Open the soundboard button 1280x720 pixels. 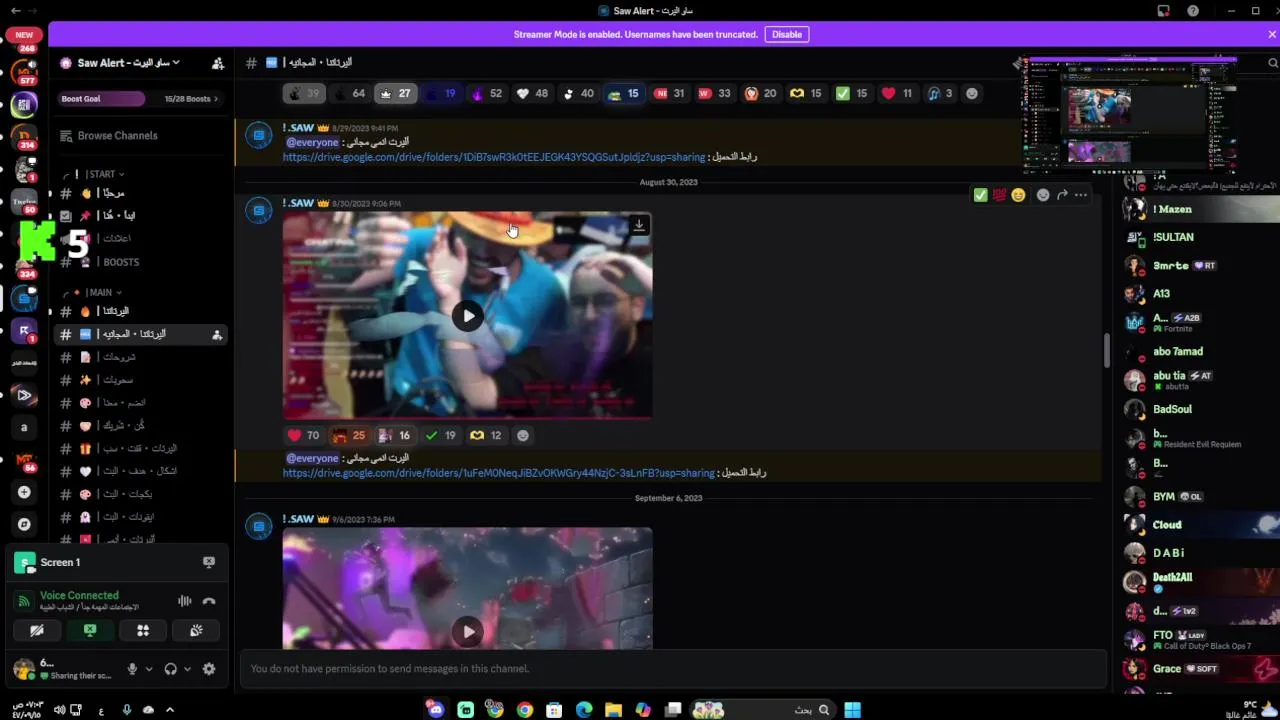pos(196,630)
